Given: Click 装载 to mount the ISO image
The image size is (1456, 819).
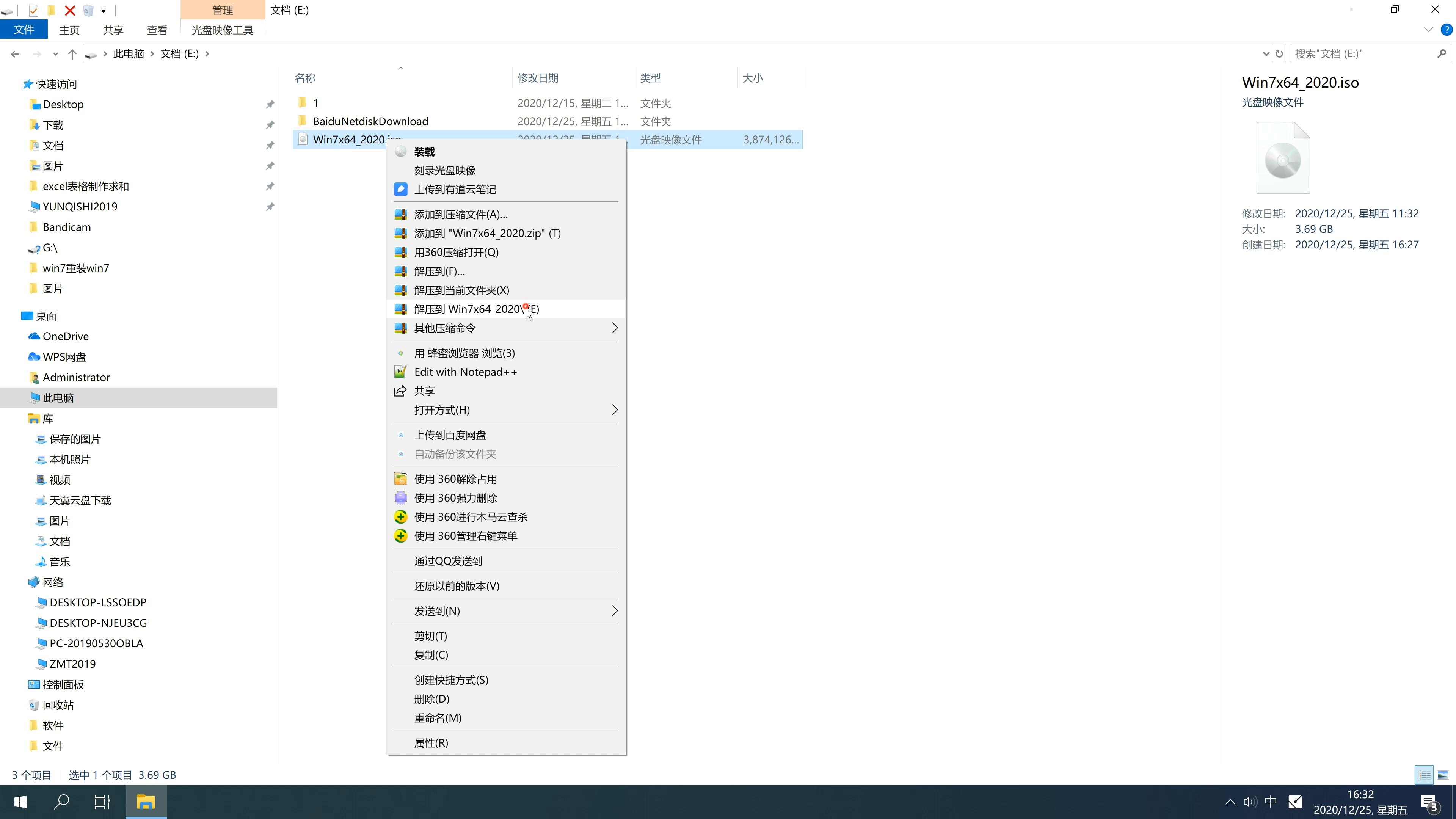Looking at the screenshot, I should 424,151.
